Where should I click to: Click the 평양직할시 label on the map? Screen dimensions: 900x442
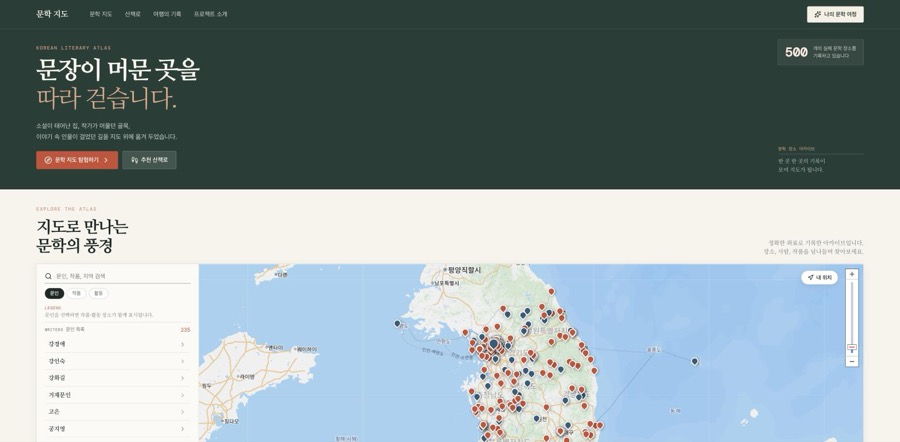(x=463, y=269)
